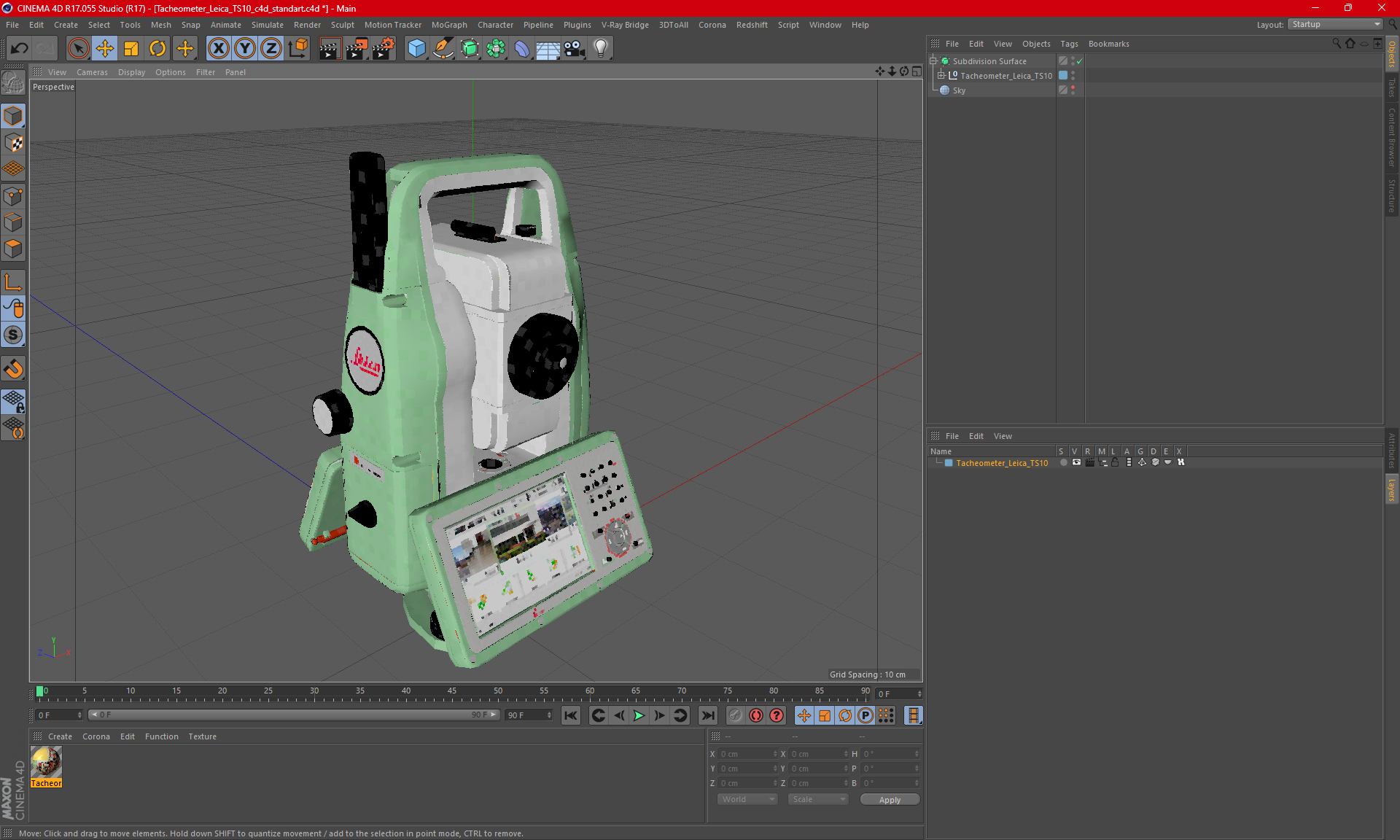Click Render View clapperboard icon
Screen dimensions: 1400x840
(x=330, y=49)
